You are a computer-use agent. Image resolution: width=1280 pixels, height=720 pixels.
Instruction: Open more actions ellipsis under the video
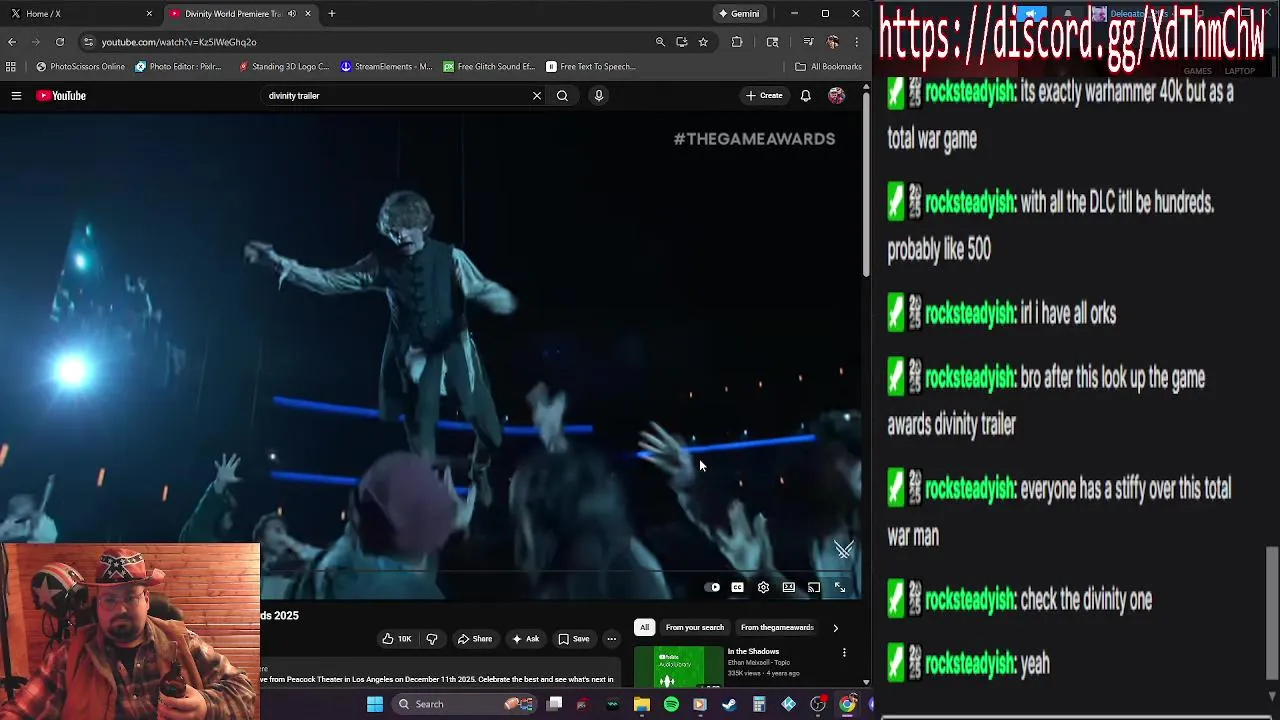coord(611,639)
